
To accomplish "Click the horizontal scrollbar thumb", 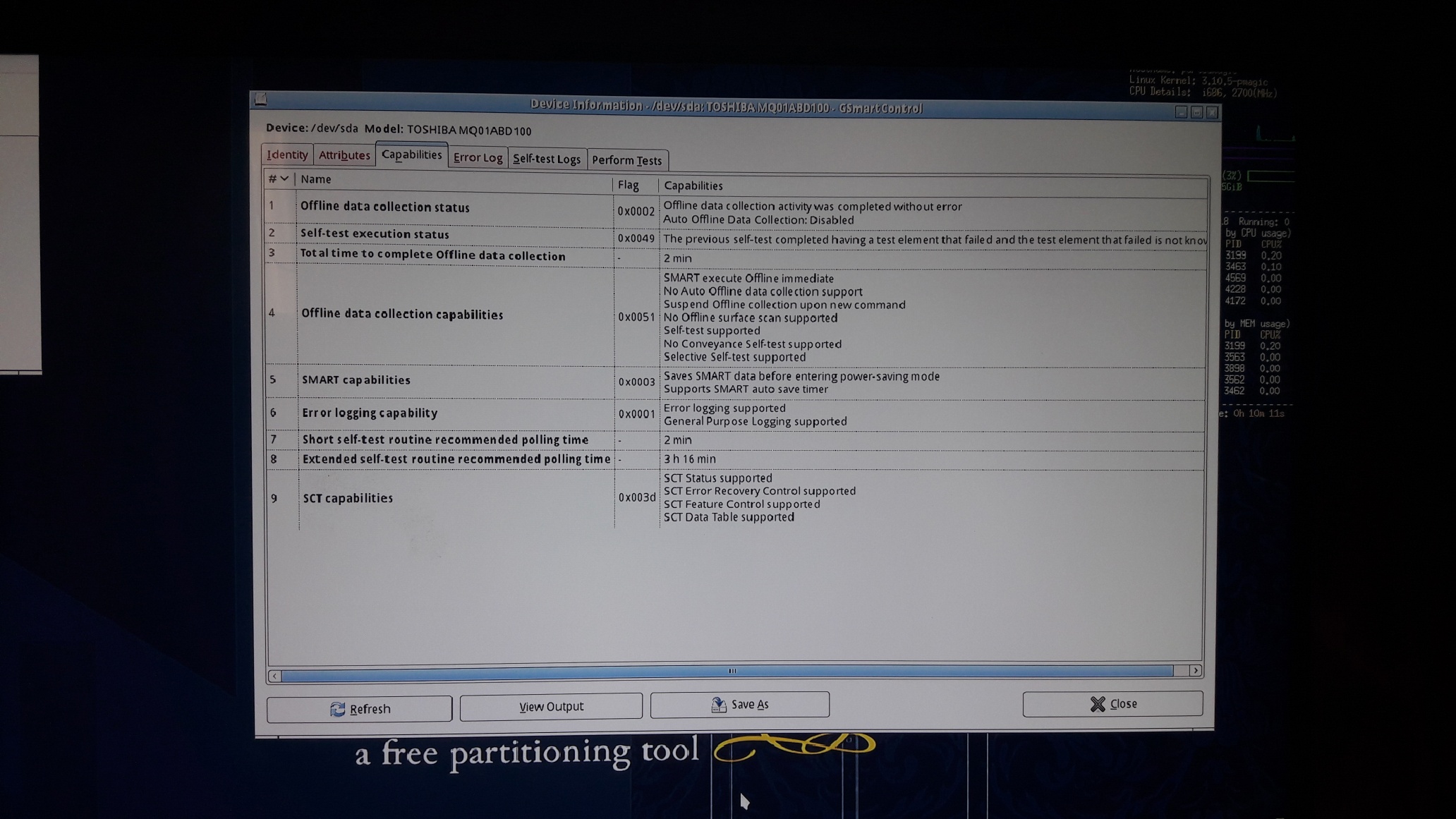I will coord(732,672).
